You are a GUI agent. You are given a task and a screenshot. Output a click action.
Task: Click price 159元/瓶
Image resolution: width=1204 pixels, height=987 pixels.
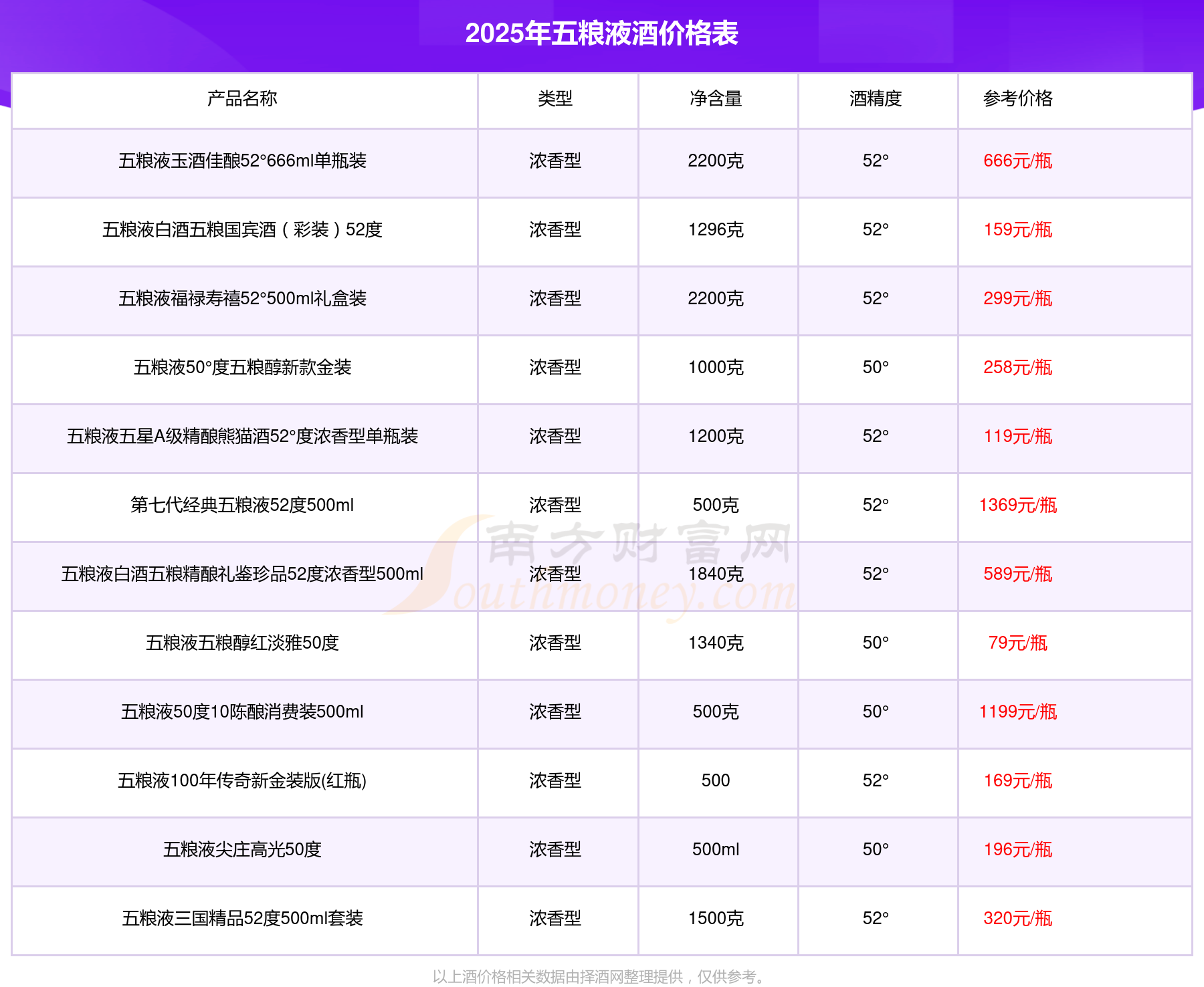tap(1017, 229)
